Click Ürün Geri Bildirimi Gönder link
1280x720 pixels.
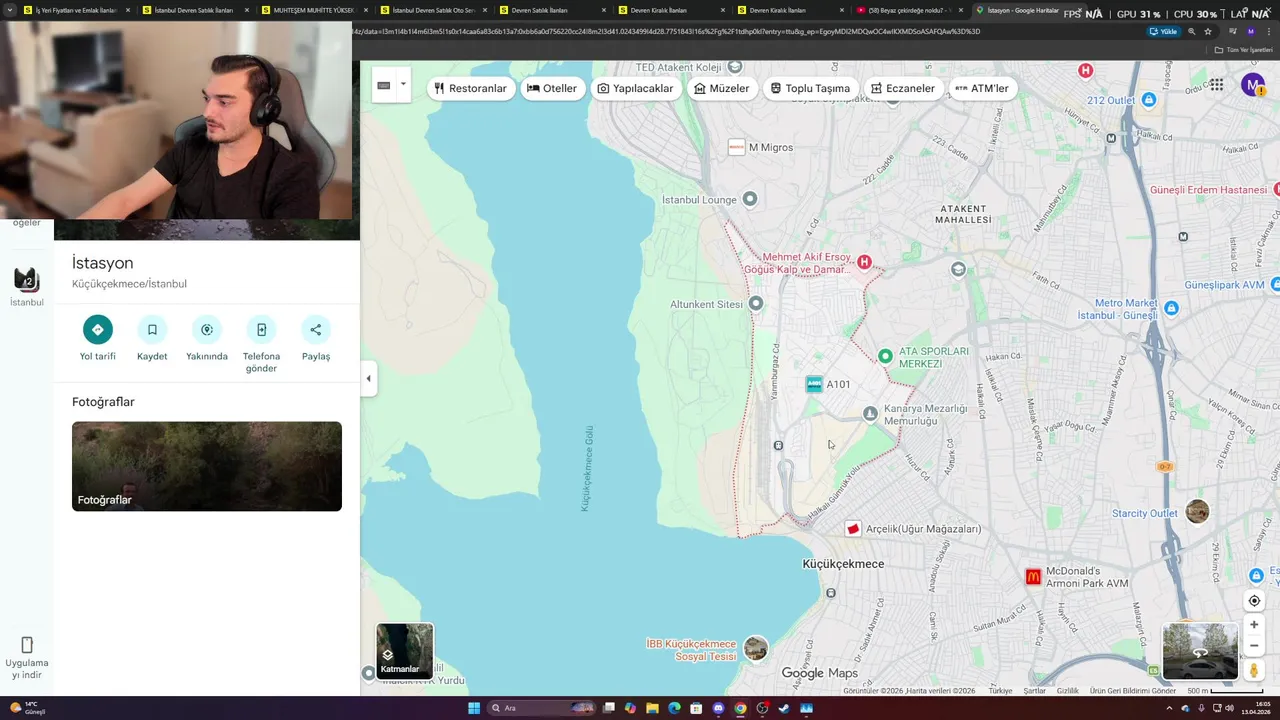tap(1133, 691)
